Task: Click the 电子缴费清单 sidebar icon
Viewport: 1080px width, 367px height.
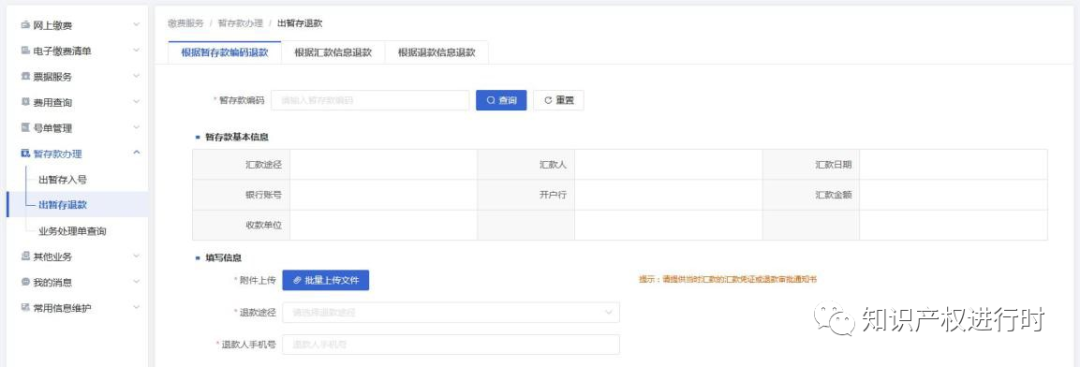Action: pos(25,50)
